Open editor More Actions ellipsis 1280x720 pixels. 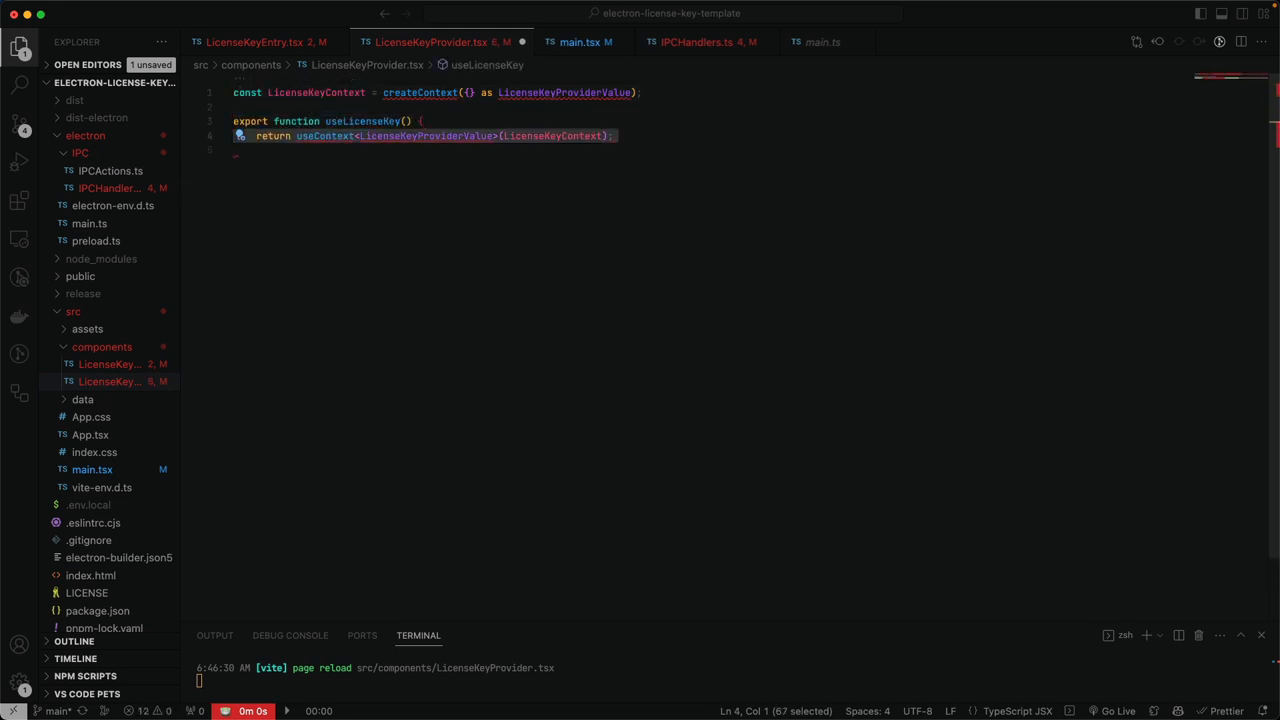[1262, 42]
